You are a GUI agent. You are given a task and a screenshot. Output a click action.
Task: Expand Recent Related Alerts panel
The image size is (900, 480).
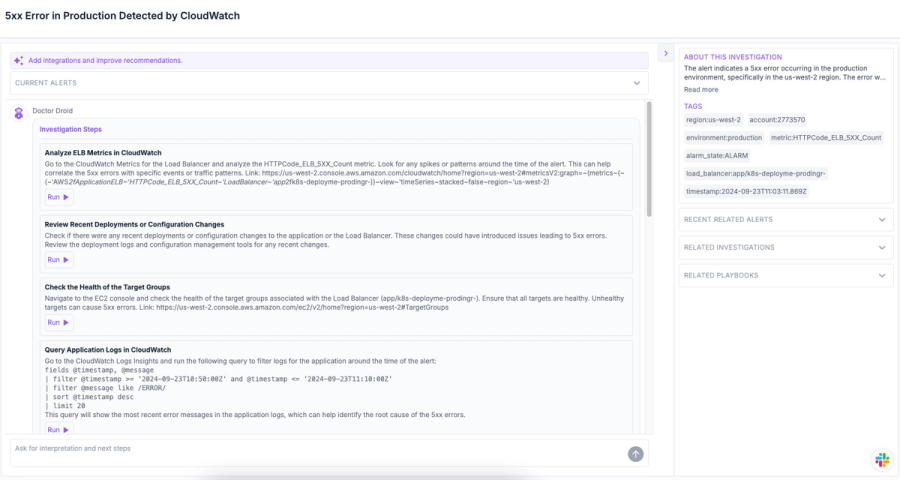[x=786, y=219]
